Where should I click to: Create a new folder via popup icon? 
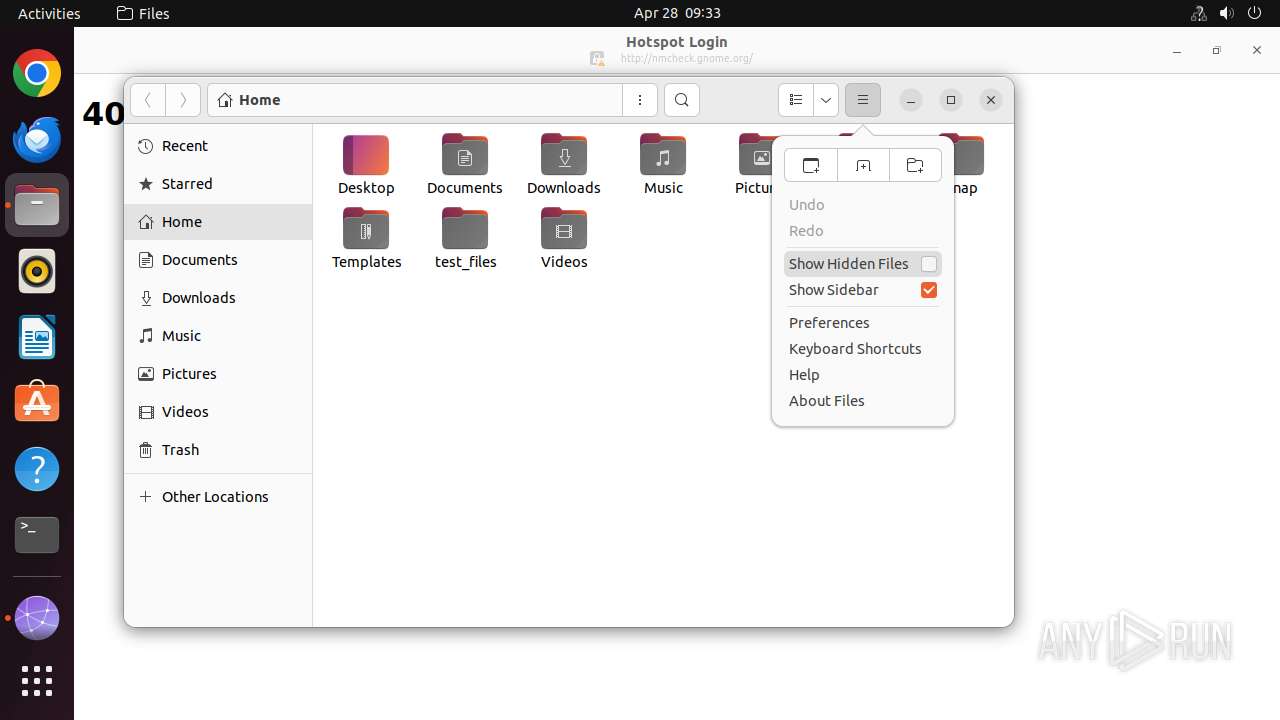(915, 165)
